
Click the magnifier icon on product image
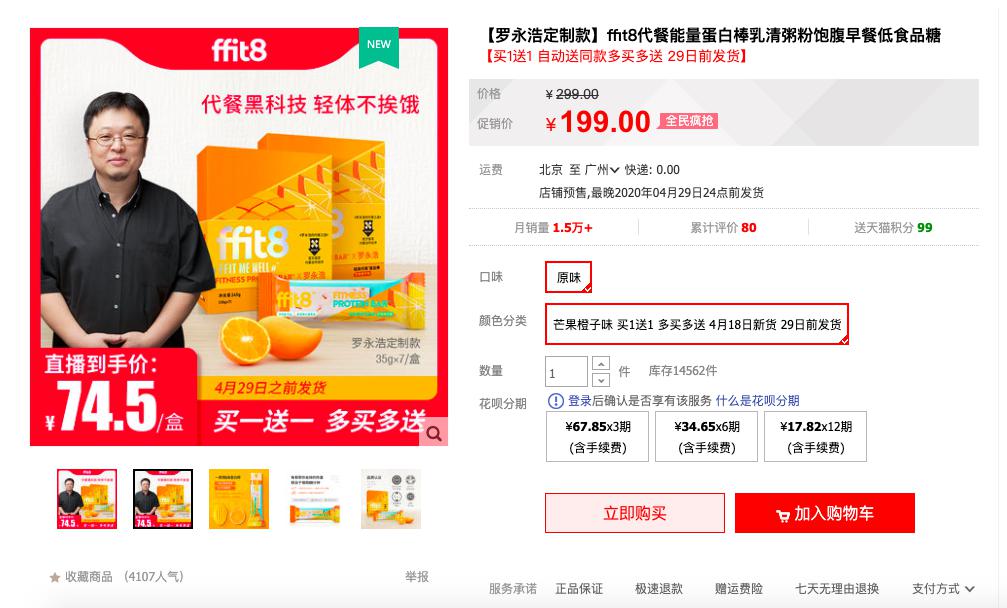point(434,434)
